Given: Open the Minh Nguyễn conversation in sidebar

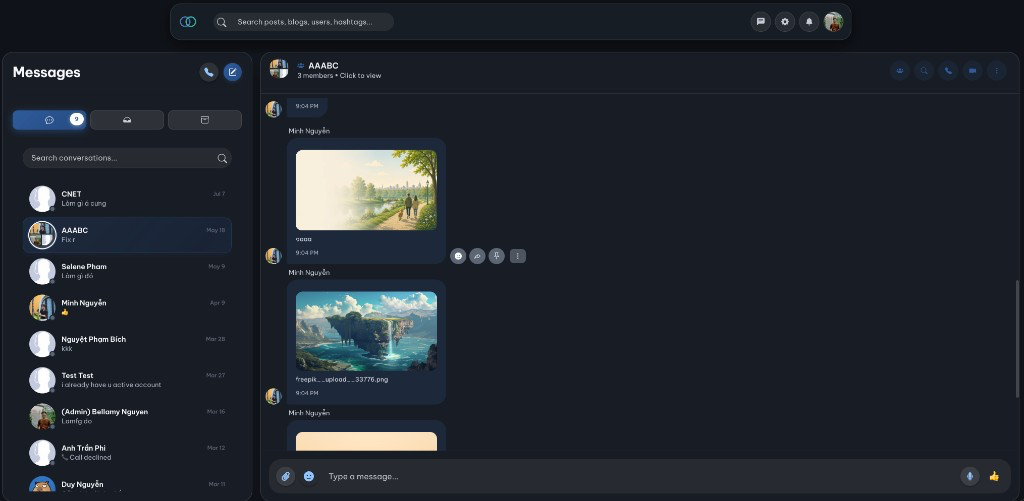Looking at the screenshot, I should [127, 308].
